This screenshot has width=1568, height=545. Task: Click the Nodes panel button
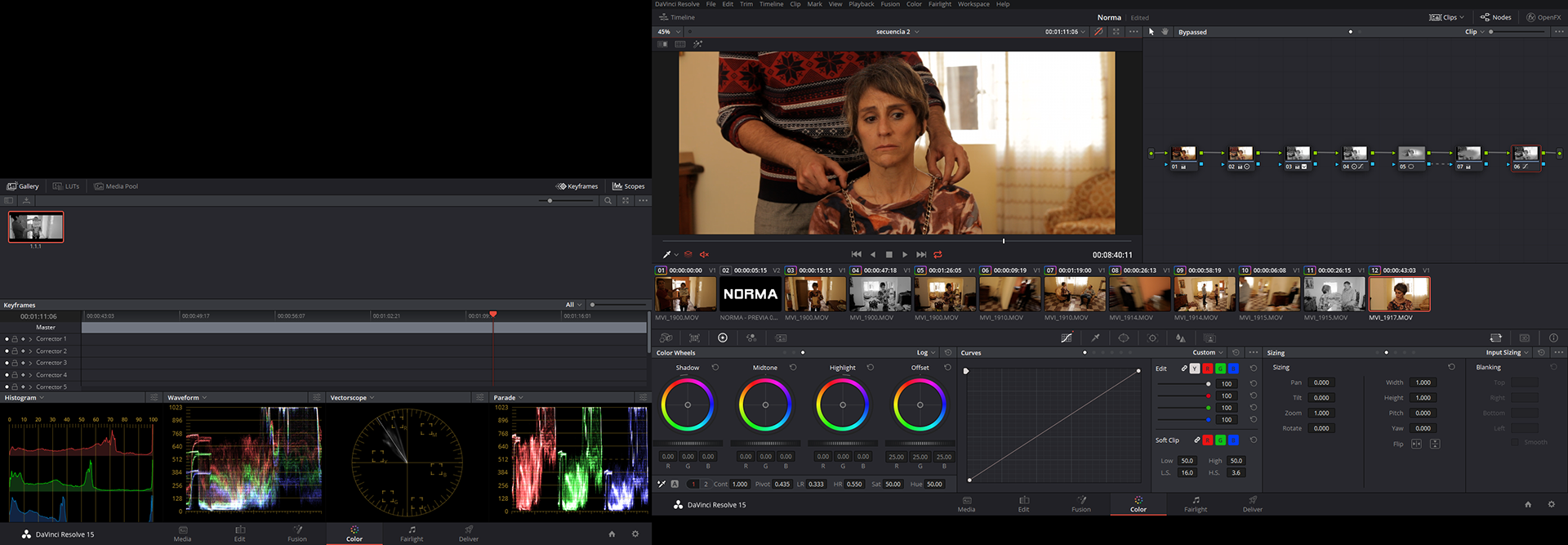(1495, 17)
